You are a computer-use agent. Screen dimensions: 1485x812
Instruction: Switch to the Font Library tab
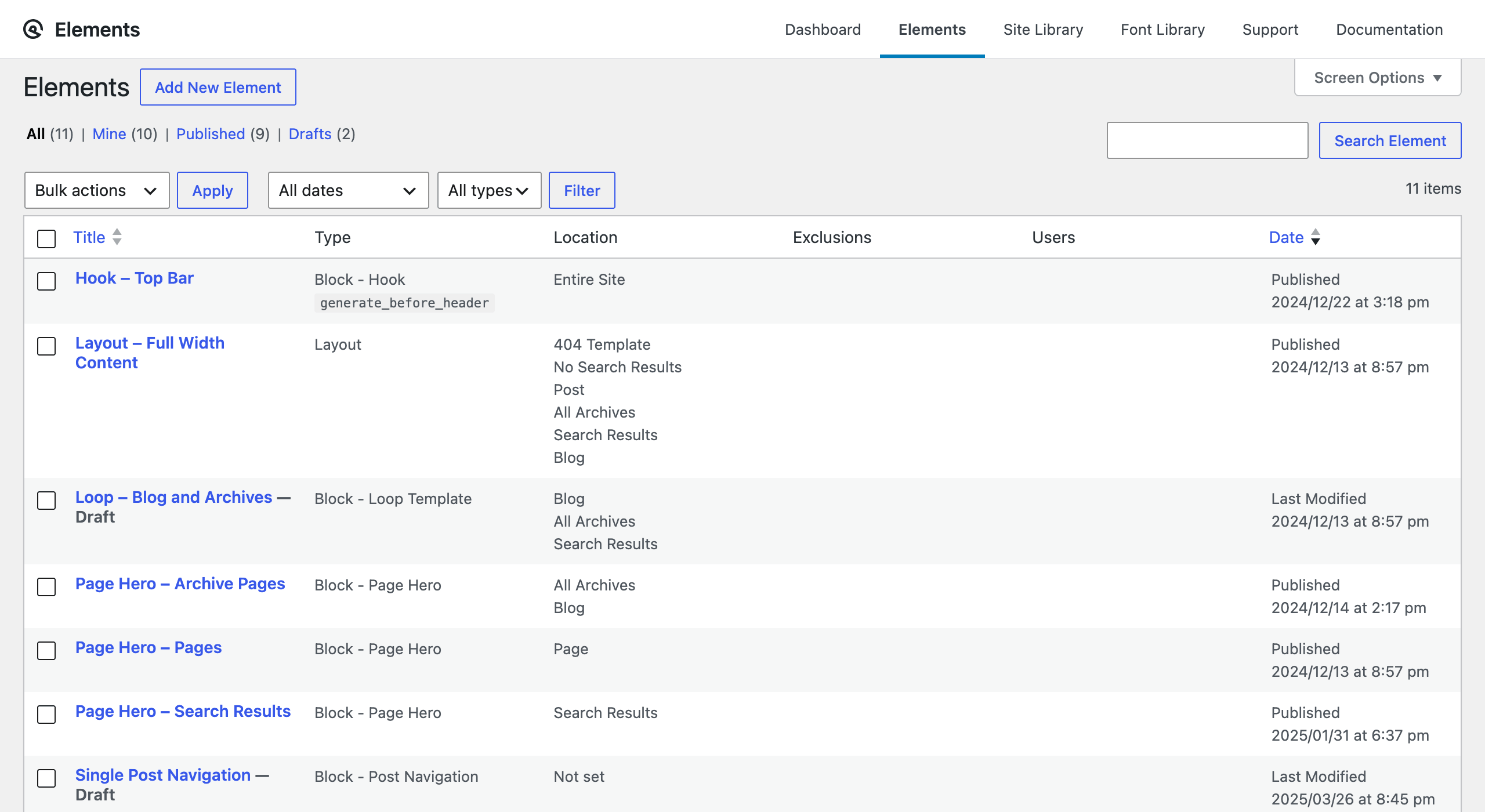[1163, 29]
